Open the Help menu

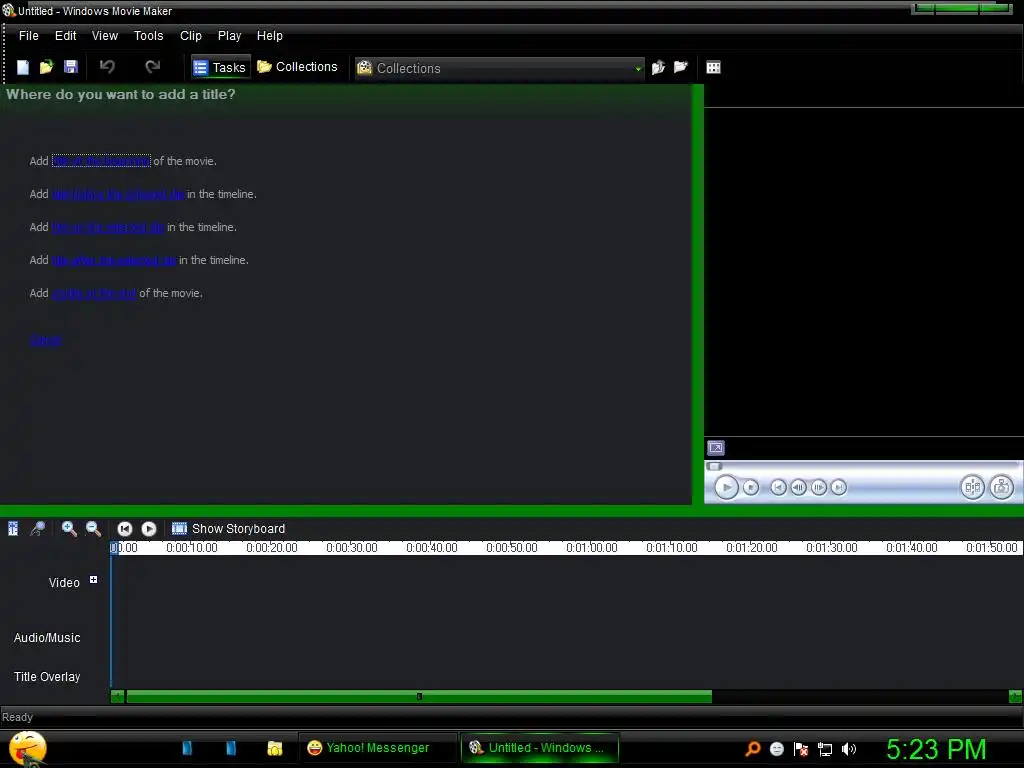pos(270,36)
